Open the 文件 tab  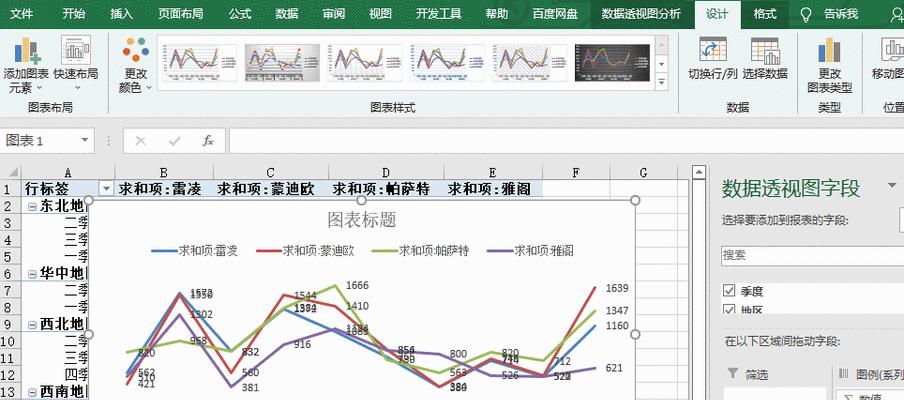[21, 14]
